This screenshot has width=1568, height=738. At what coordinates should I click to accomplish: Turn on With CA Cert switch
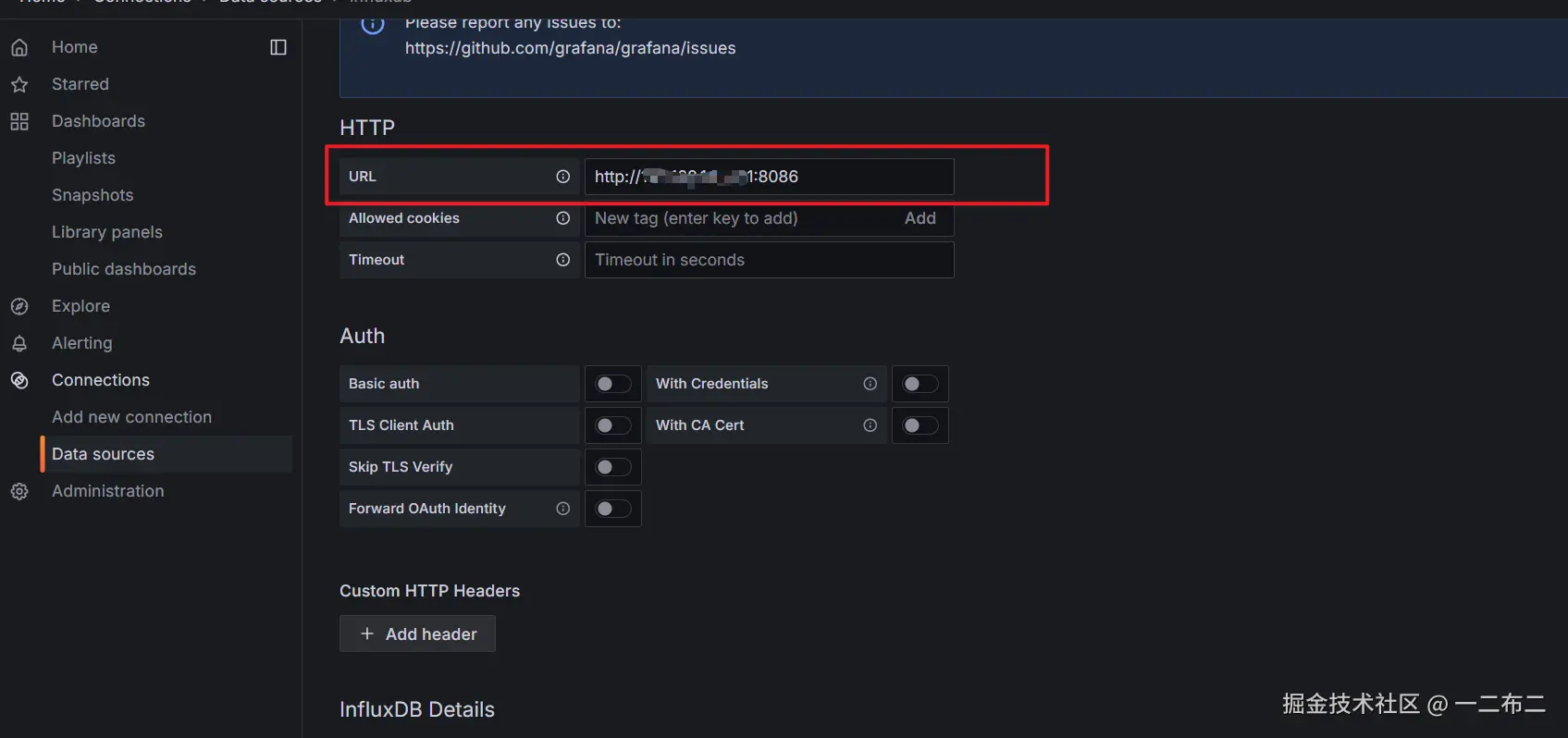920,425
